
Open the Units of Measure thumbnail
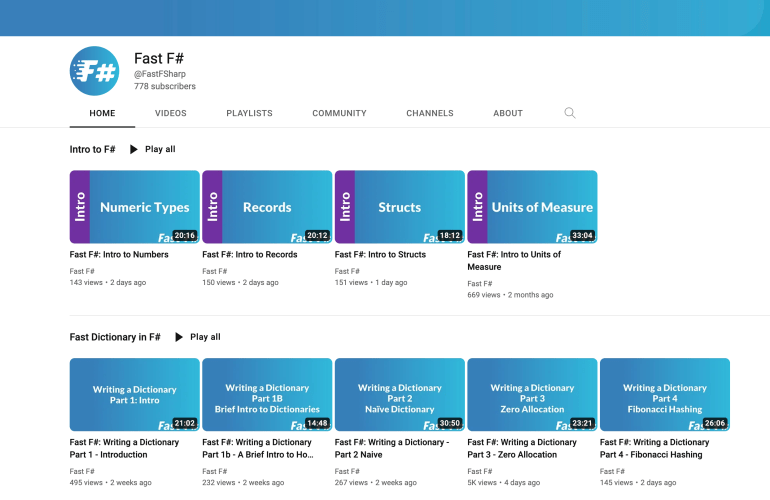[532, 207]
